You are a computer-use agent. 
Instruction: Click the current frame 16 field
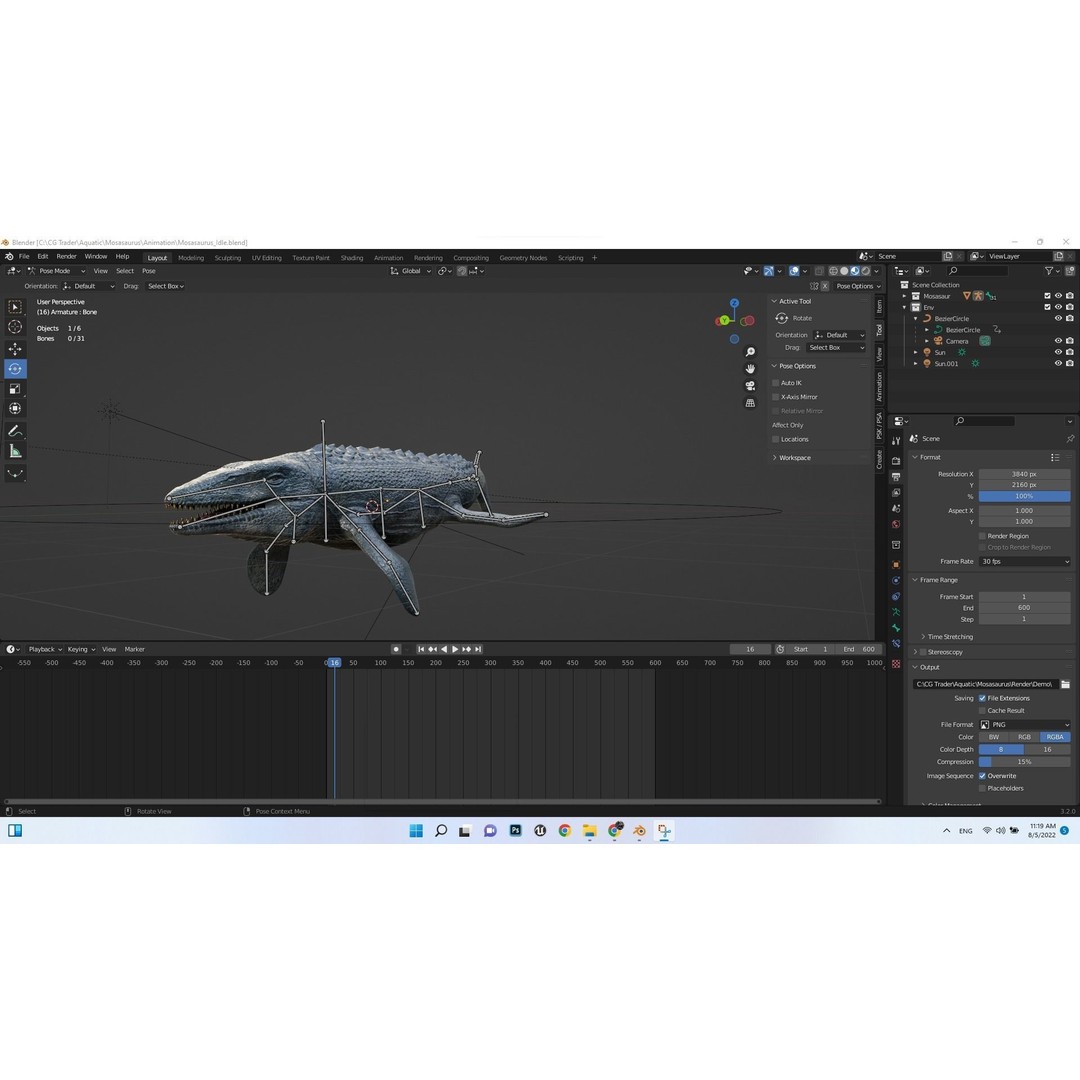[749, 650]
